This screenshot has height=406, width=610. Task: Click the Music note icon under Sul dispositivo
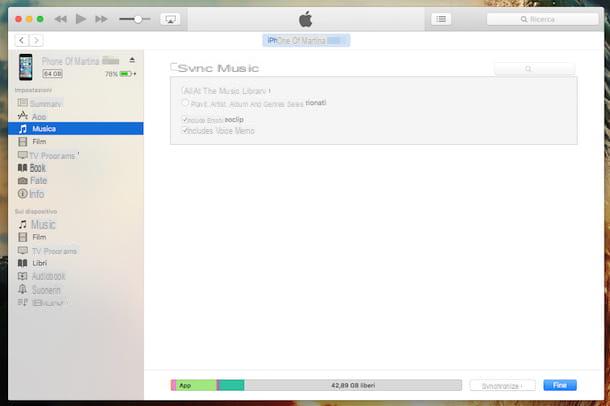point(23,224)
